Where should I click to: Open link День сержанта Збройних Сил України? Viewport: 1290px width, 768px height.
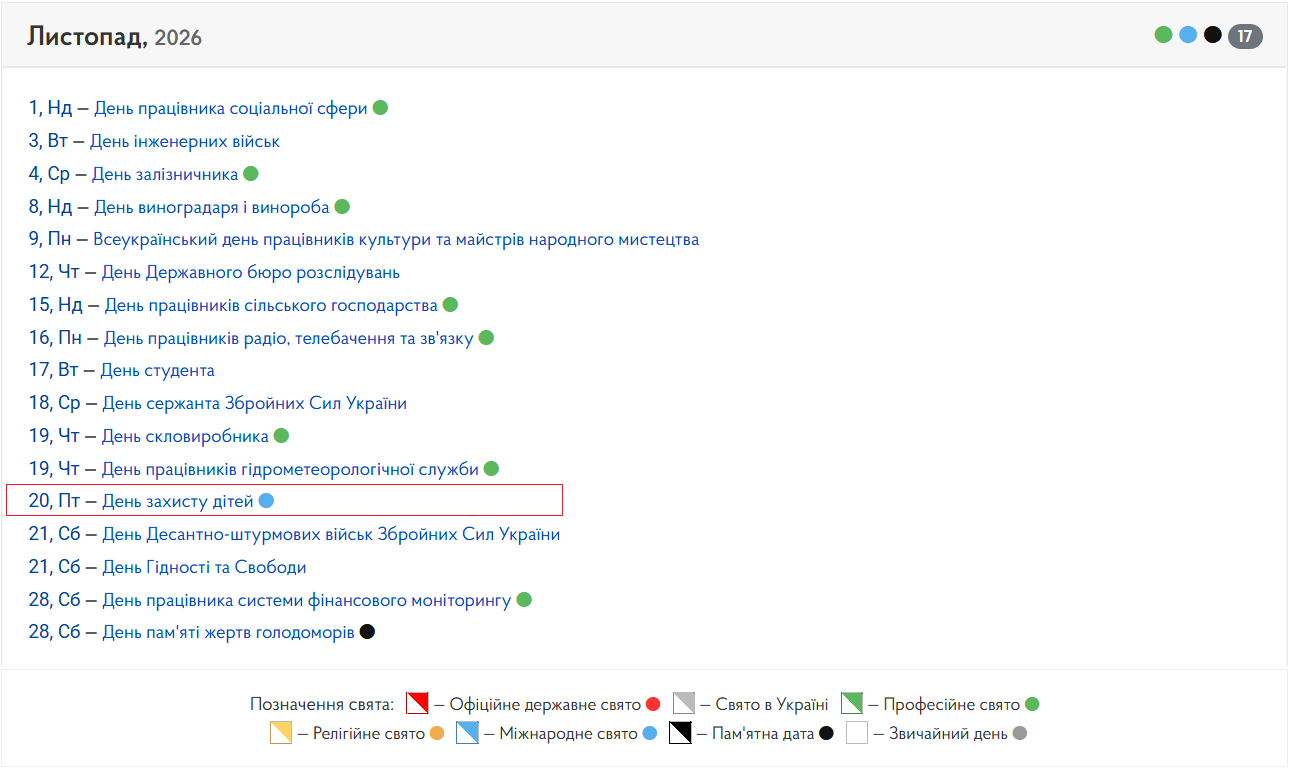click(255, 403)
